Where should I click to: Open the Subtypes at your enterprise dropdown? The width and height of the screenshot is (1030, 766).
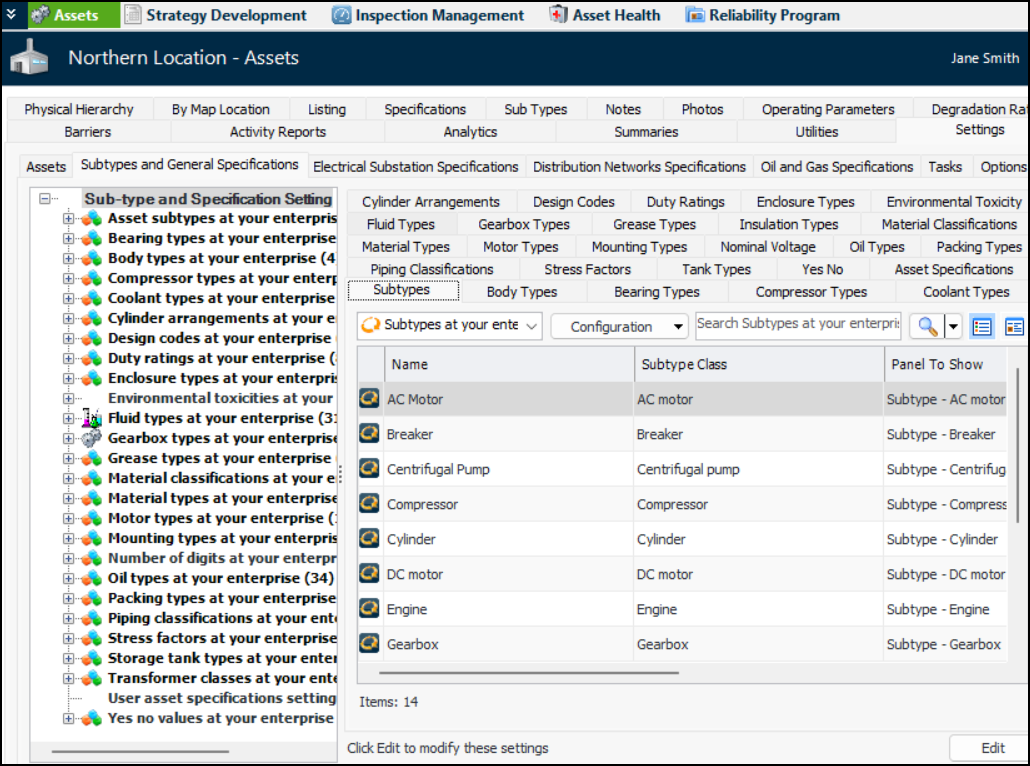(x=450, y=326)
